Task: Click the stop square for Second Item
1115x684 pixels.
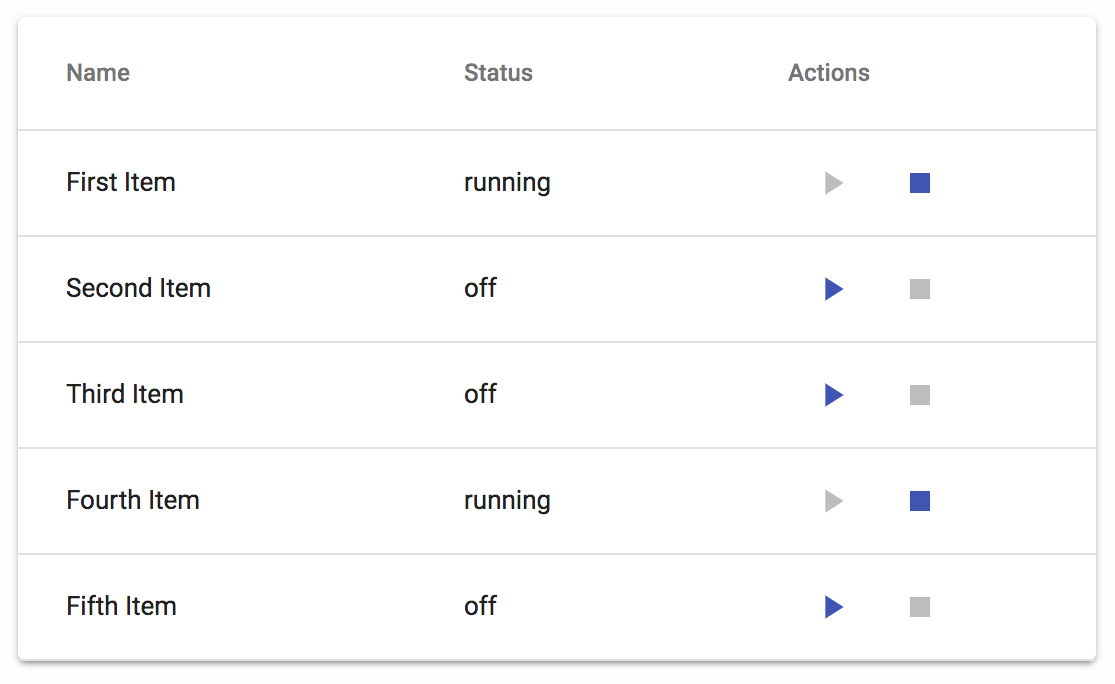Action: (x=920, y=289)
